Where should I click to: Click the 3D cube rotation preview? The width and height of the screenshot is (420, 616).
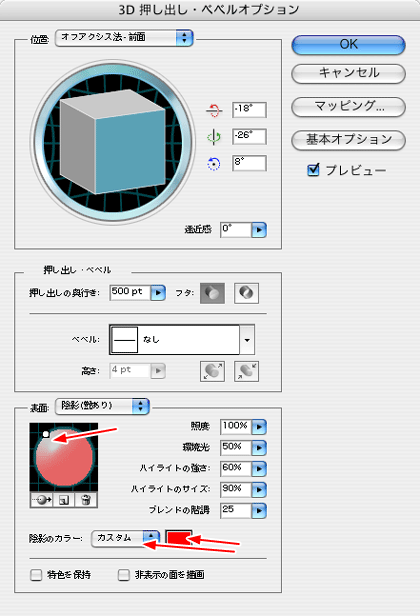pyautogui.click(x=113, y=142)
